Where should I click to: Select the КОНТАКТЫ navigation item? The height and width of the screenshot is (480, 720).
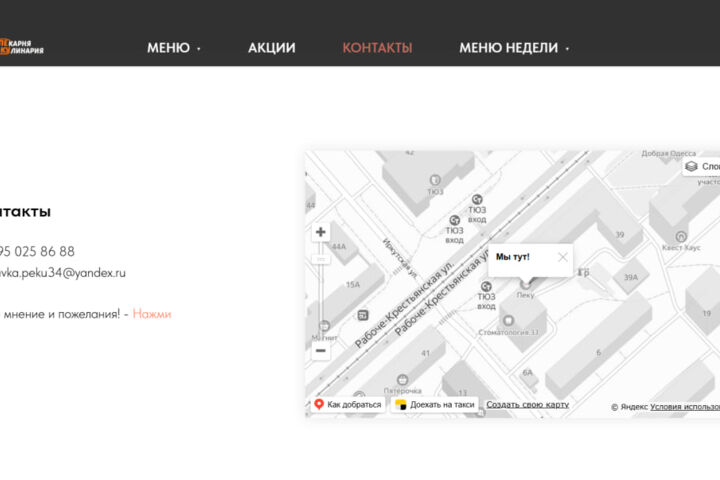377,48
